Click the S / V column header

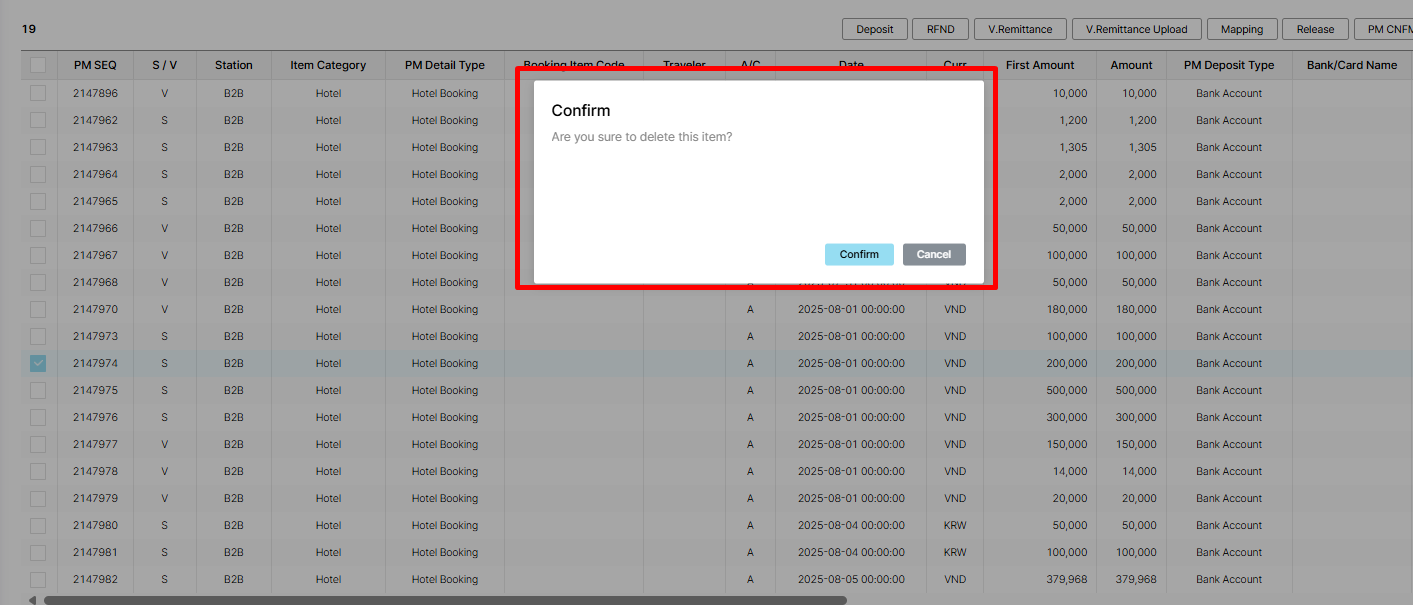click(x=165, y=65)
